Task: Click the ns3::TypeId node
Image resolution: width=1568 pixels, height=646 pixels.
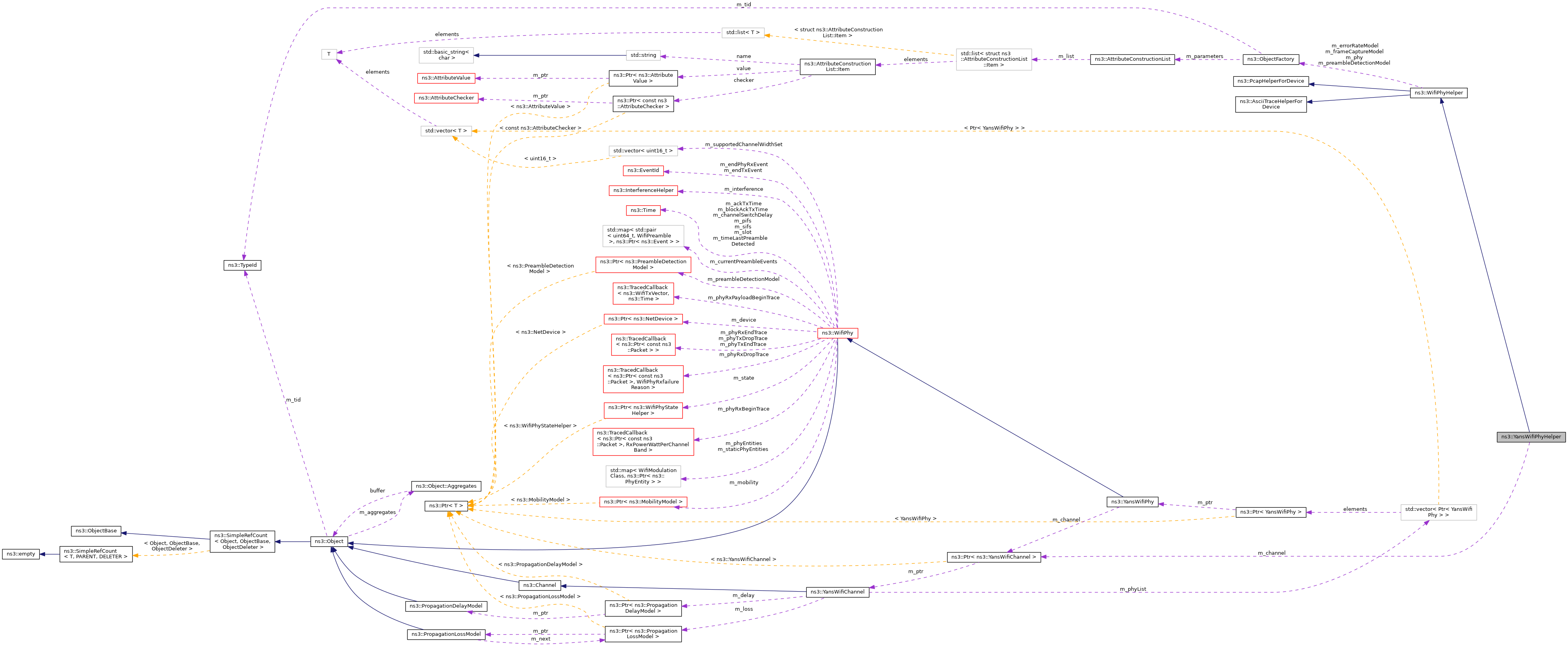Action: click(242, 265)
